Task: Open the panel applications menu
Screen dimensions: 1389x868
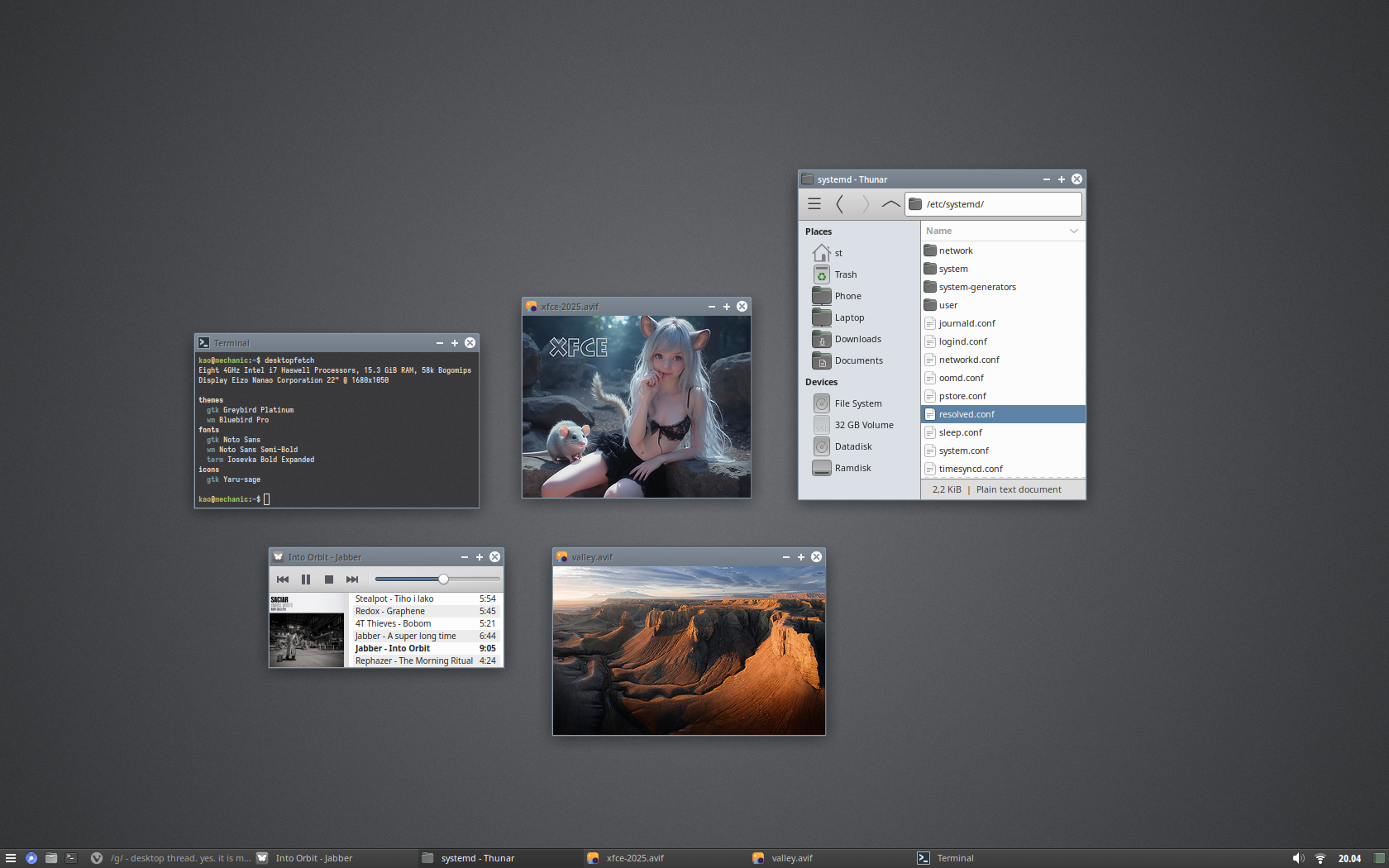Action: (x=11, y=858)
